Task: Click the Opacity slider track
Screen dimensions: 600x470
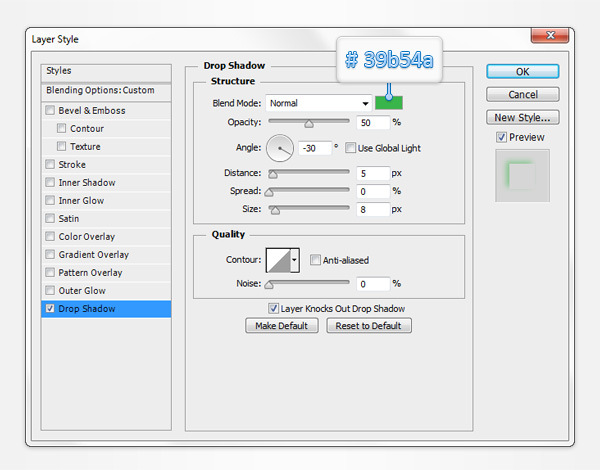Action: click(308, 121)
